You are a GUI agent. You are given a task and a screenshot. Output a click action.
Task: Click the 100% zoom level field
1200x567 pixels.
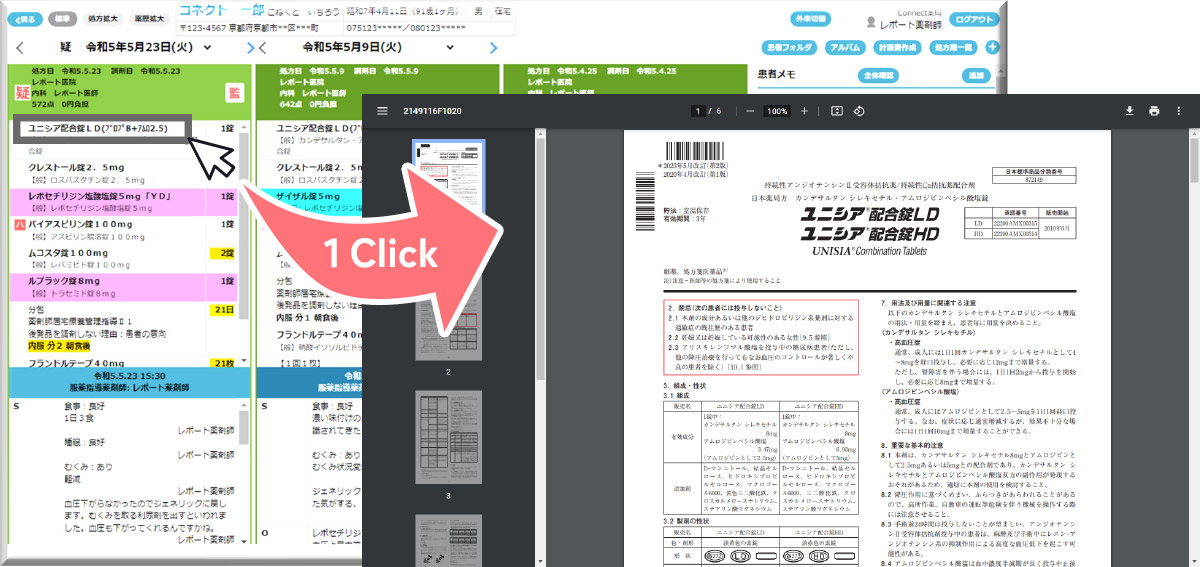777,111
